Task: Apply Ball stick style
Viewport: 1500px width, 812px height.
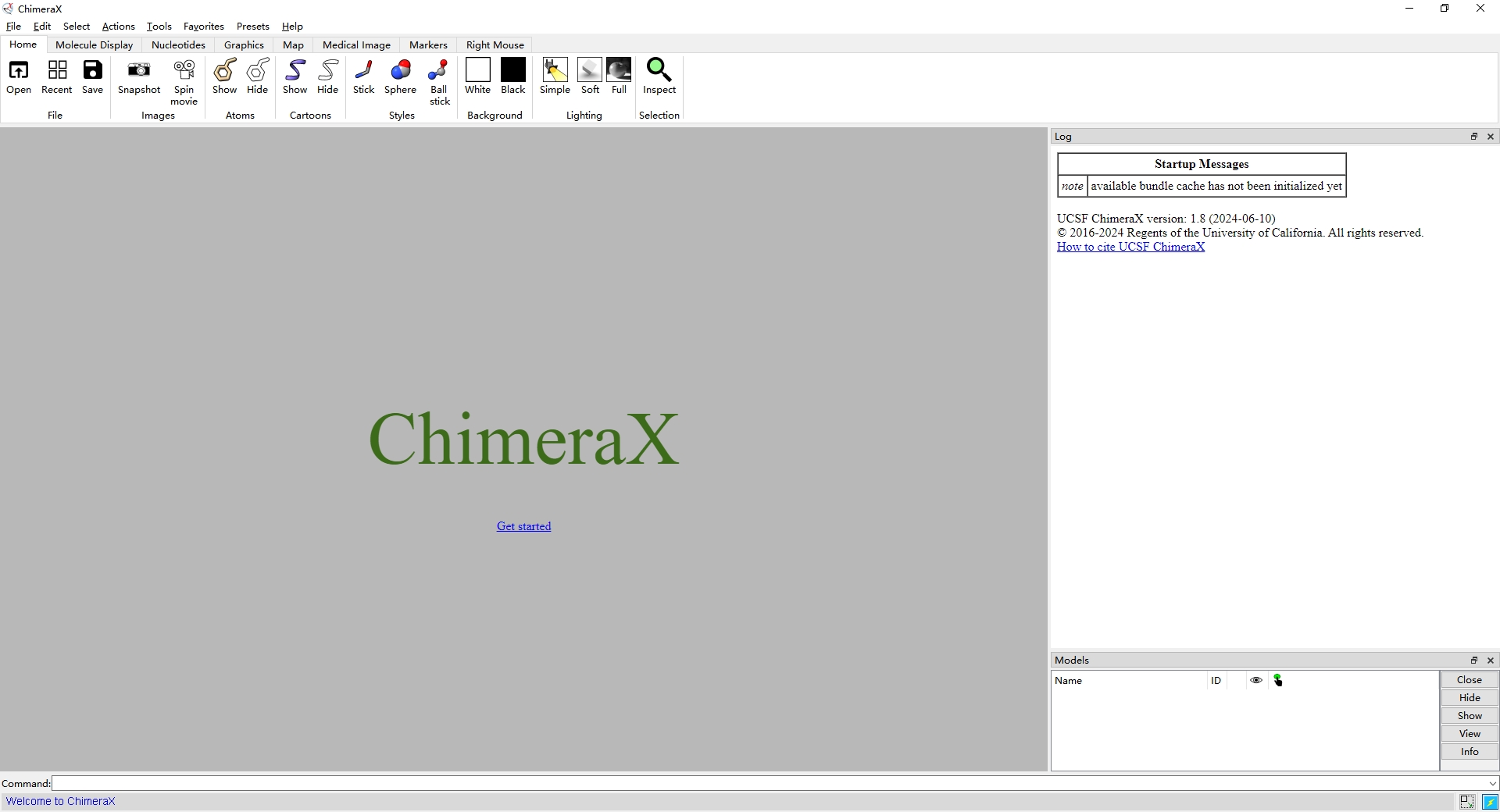Action: (x=439, y=82)
